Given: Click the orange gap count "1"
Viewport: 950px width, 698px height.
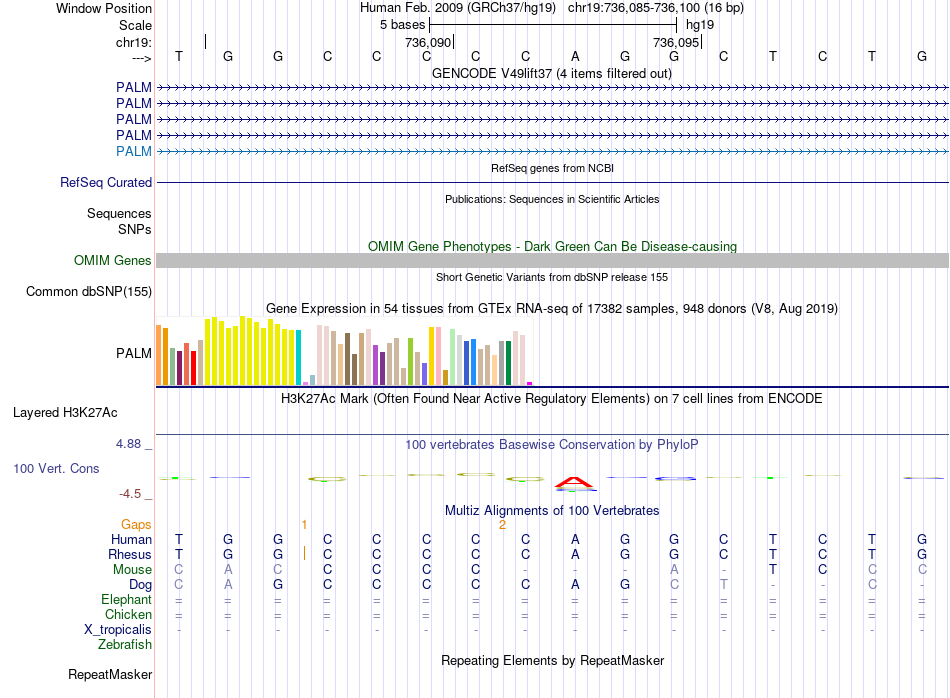Looking at the screenshot, I should [304, 525].
